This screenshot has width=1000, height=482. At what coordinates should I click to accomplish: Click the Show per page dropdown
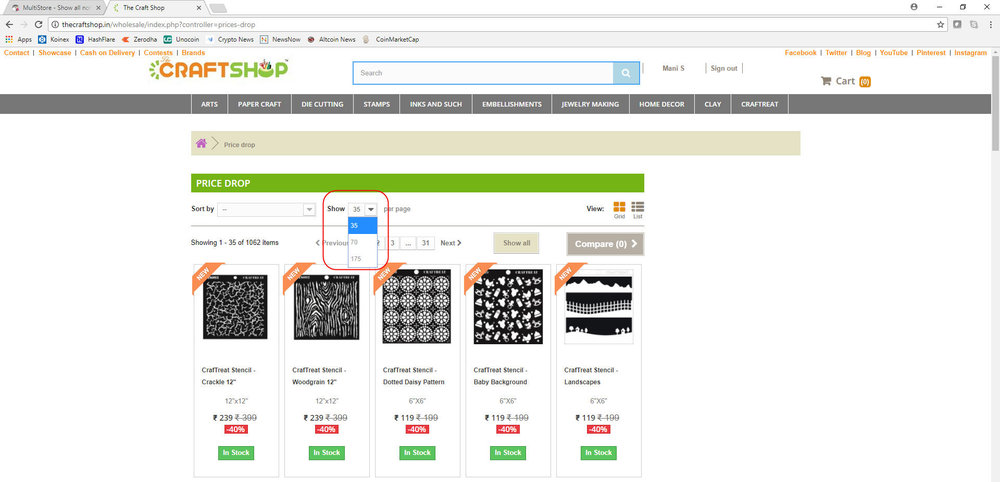pyautogui.click(x=363, y=209)
